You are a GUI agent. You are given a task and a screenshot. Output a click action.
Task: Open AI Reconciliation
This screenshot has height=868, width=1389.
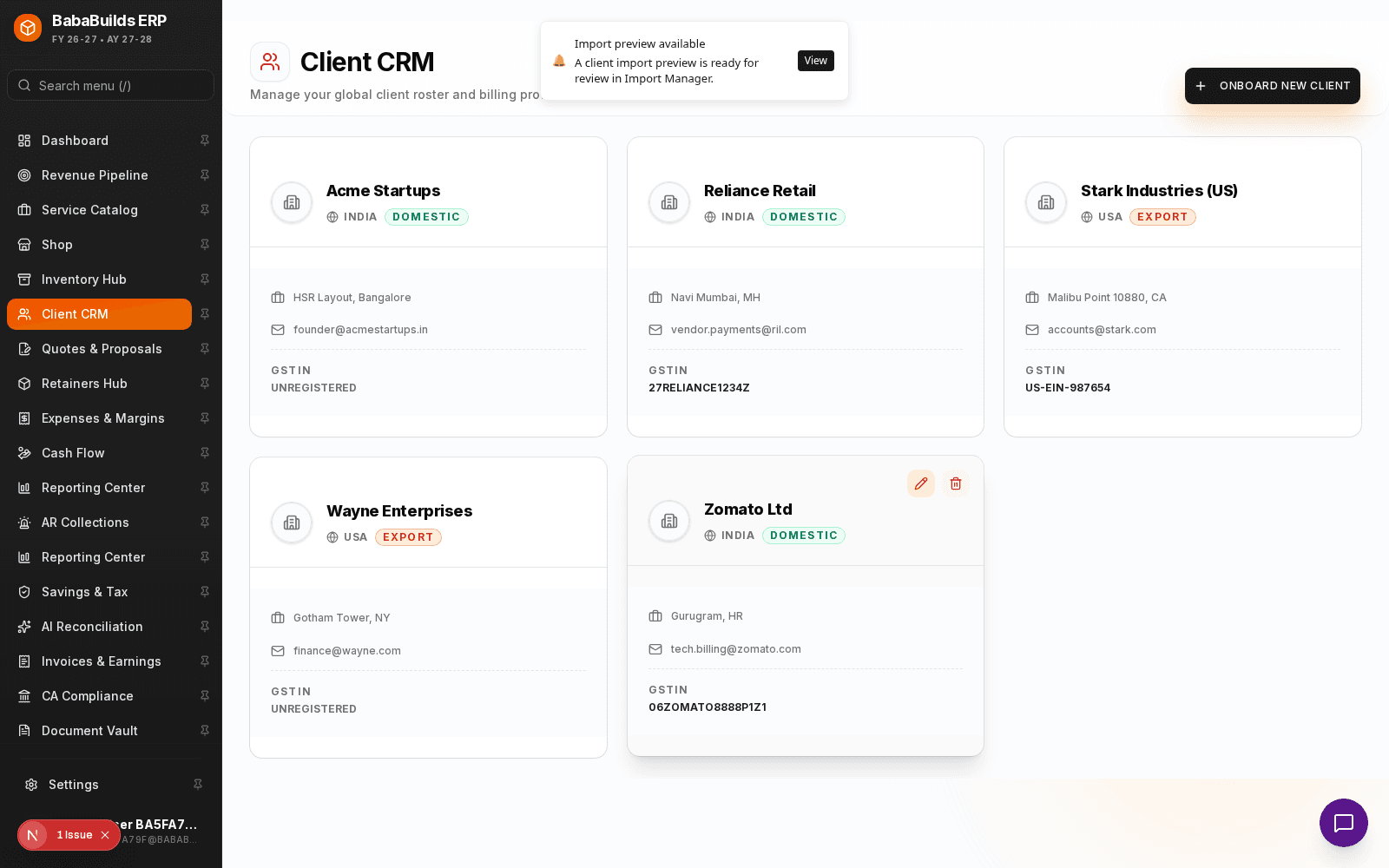tap(99, 627)
